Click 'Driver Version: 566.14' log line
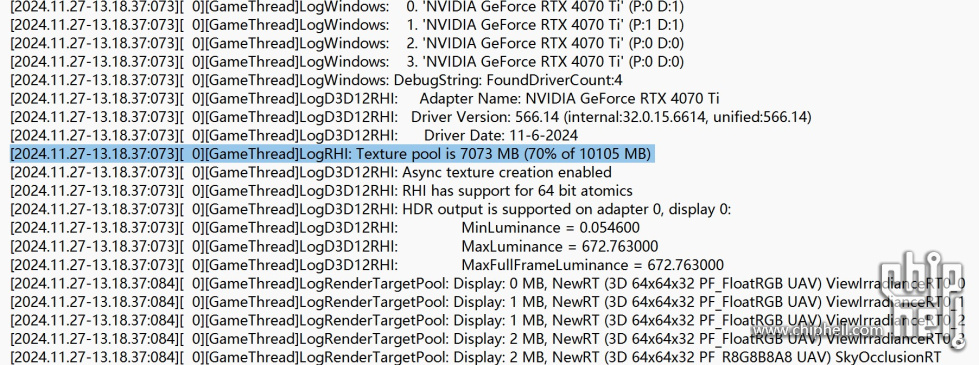 [x=411, y=117]
